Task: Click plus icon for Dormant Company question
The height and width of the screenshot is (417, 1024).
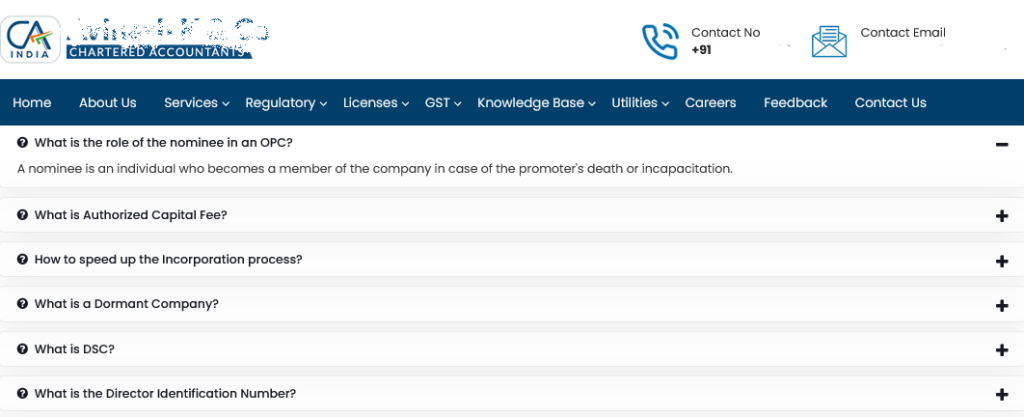Action: 1002,305
